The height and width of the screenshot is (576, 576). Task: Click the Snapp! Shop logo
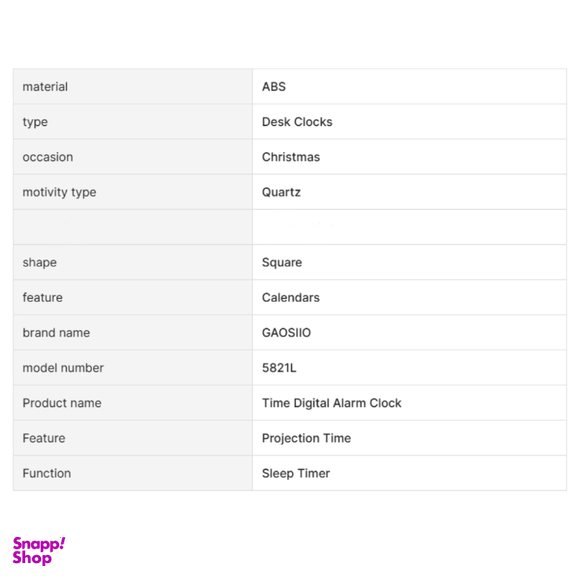pyautogui.click(x=39, y=550)
